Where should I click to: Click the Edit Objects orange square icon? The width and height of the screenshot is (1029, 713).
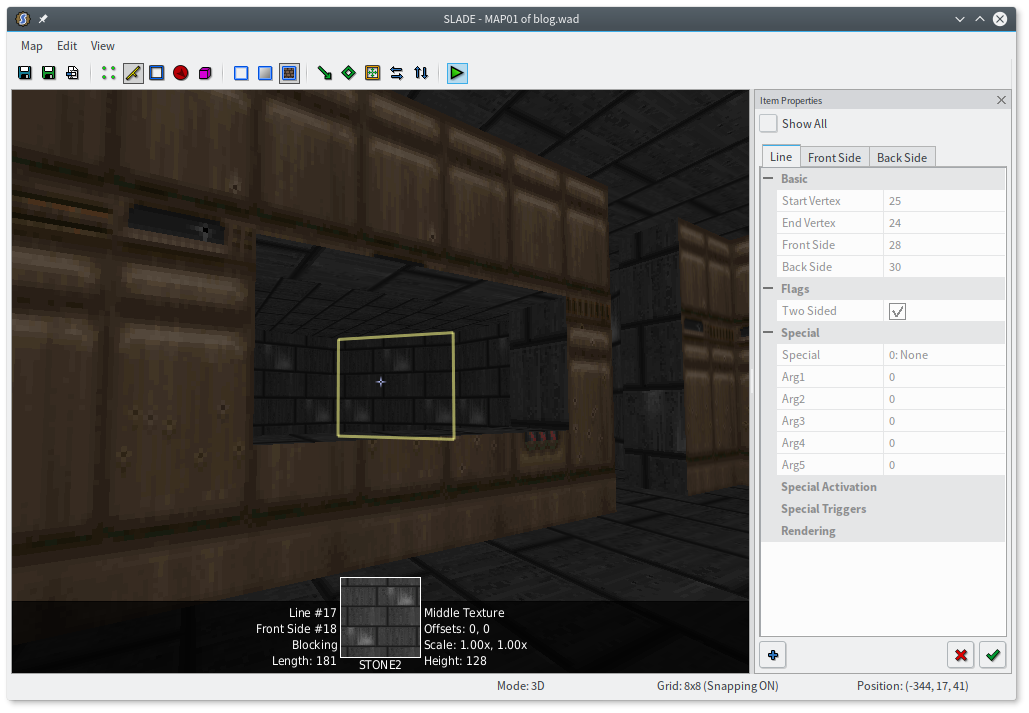[x=373, y=73]
